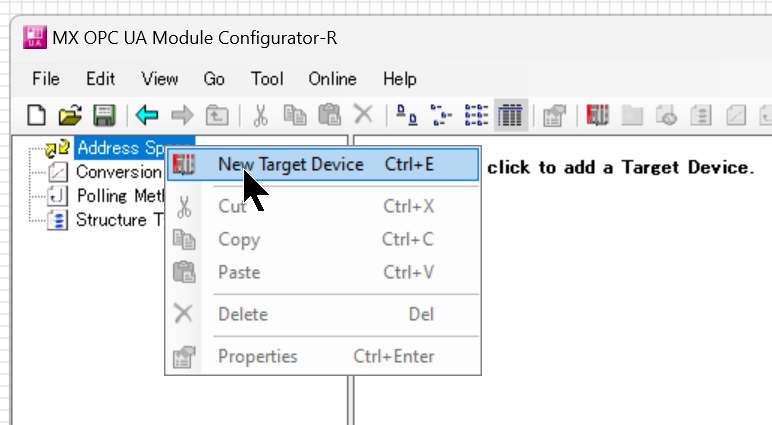Click the X Delete icon in the toolbar
The image size is (772, 425).
point(363,115)
